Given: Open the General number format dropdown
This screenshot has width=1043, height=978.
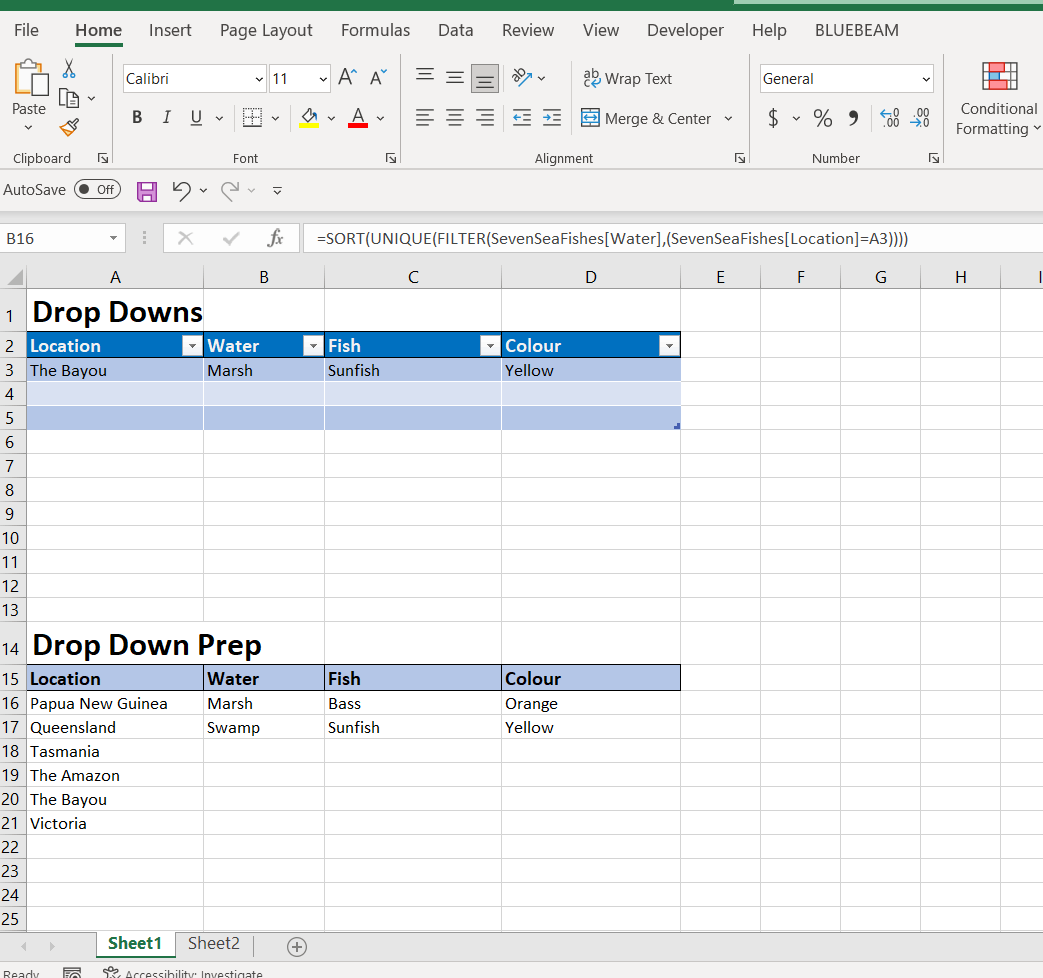Looking at the screenshot, I should [925, 79].
